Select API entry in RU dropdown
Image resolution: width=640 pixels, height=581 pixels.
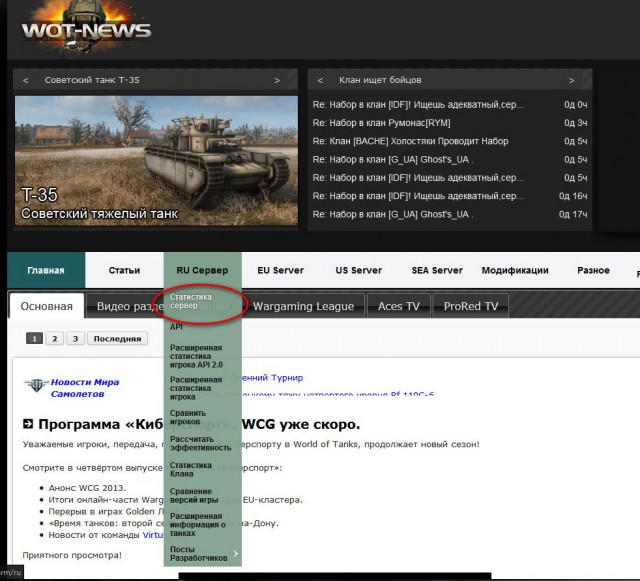[176, 327]
